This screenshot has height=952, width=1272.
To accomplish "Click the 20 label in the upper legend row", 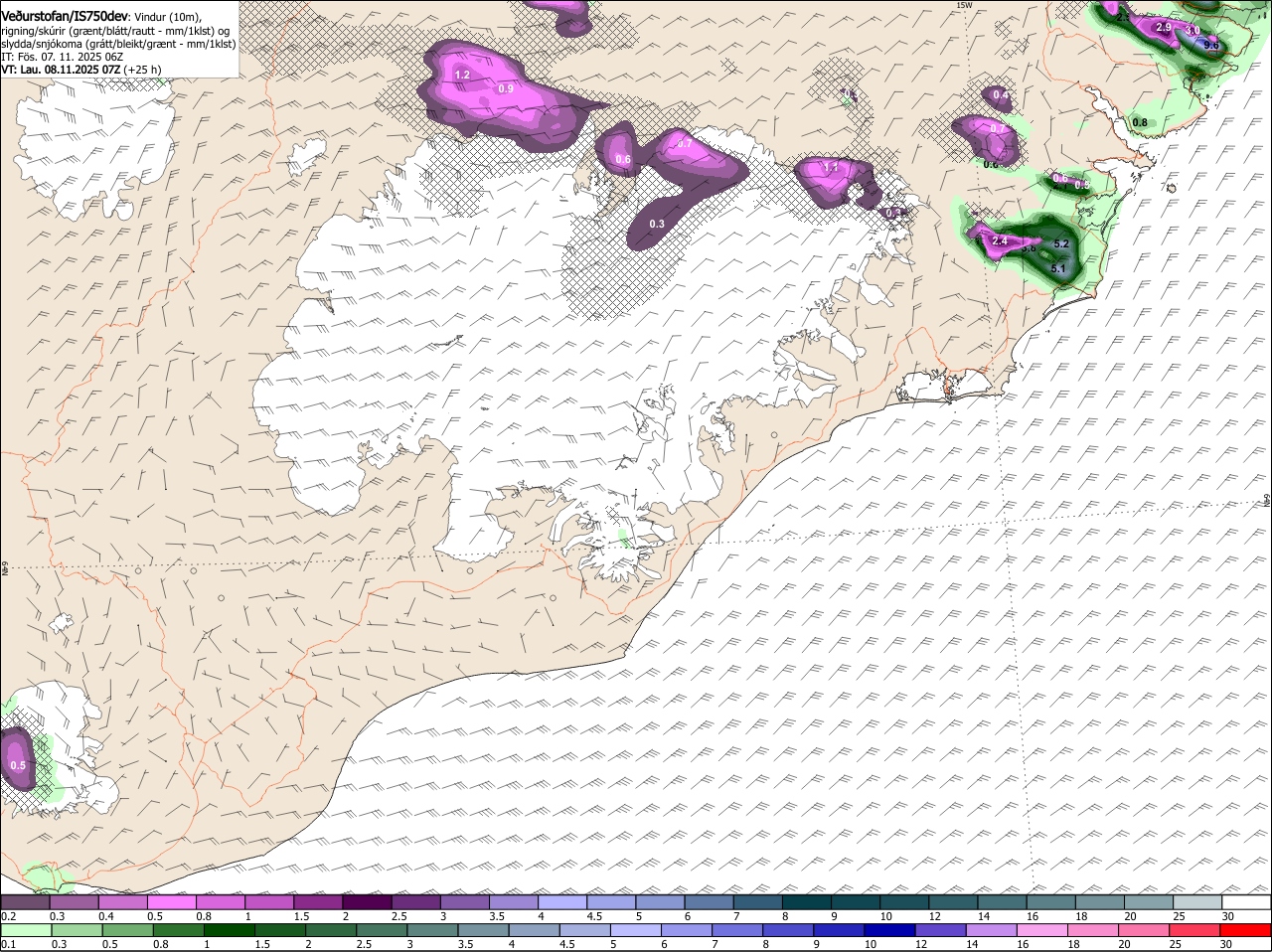I will tap(1131, 916).
